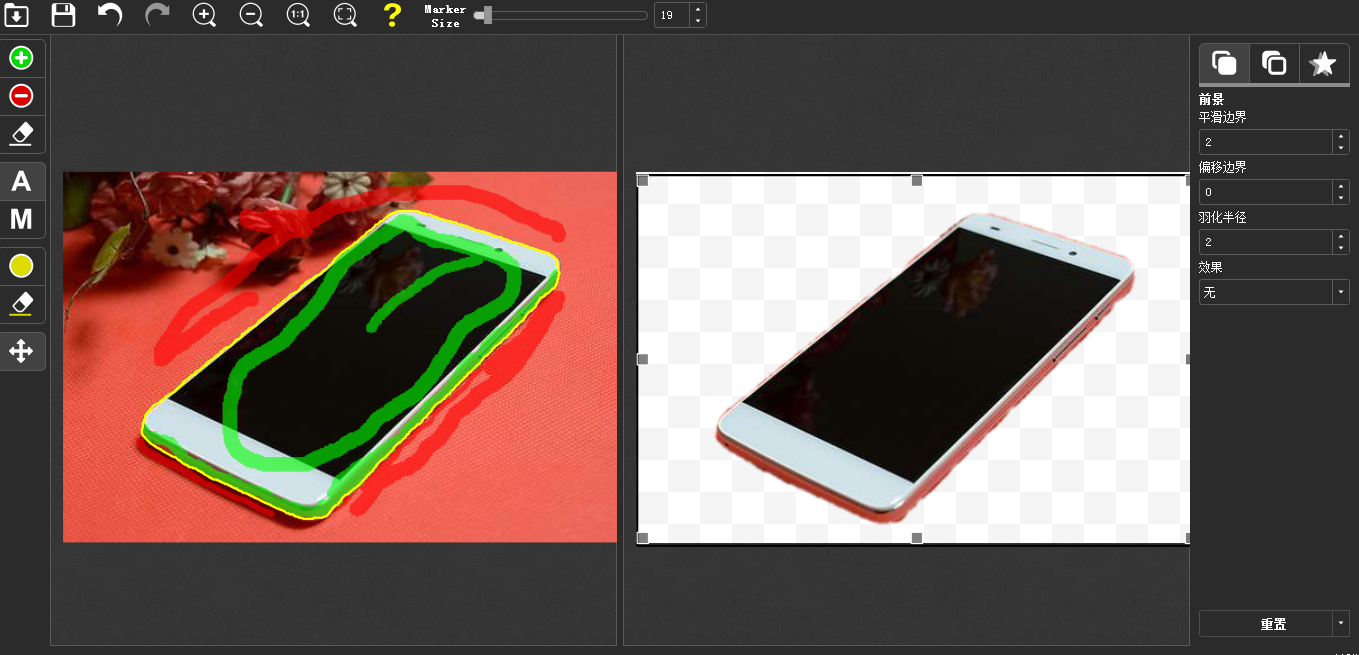
Task: Open help with the yellow question mark
Action: 392,15
